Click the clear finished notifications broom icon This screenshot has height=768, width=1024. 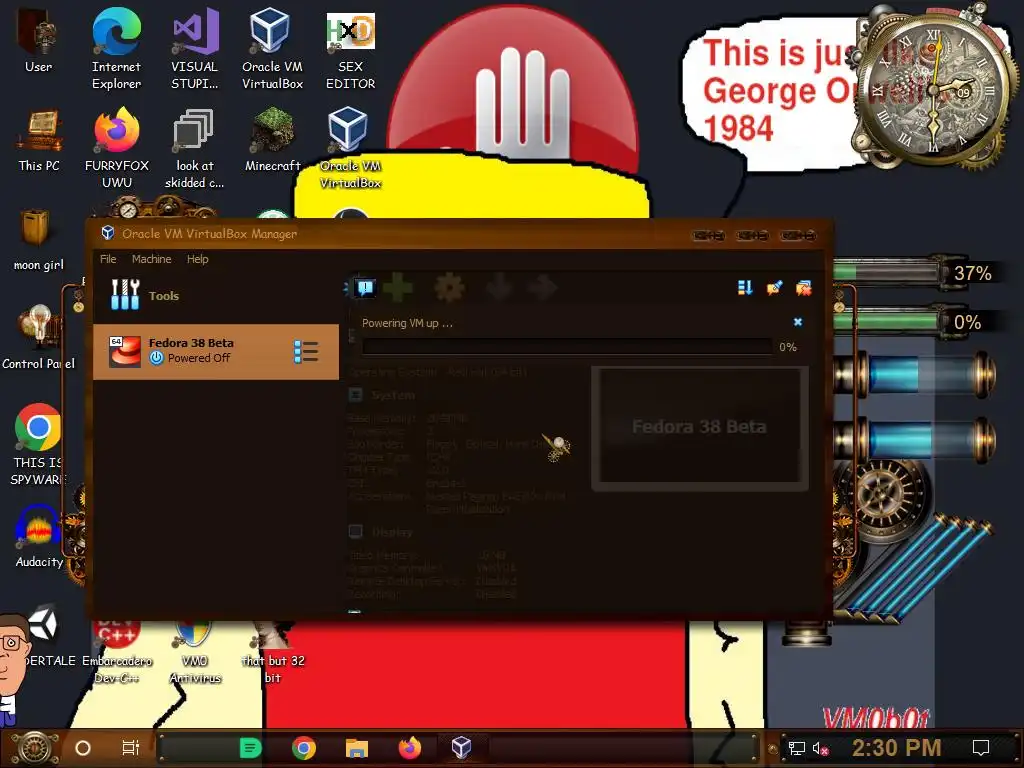pos(774,288)
